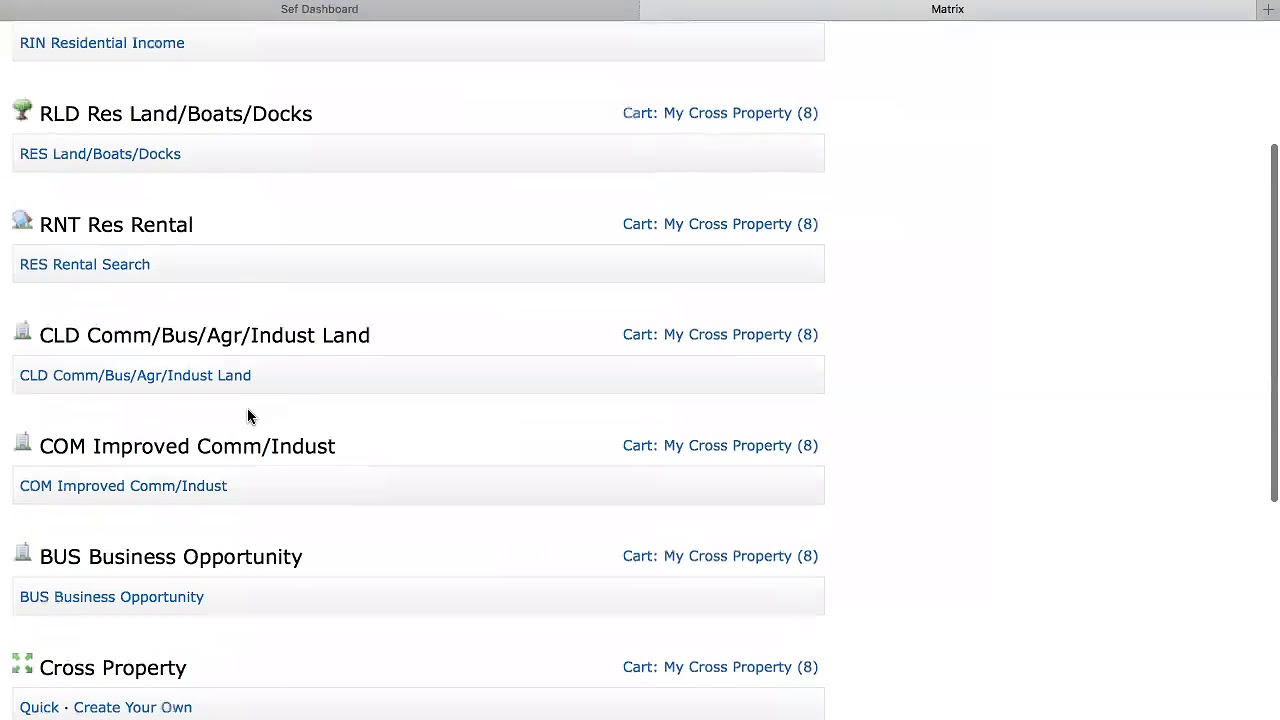The image size is (1280, 720).
Task: Open the cart link in the CLD row
Action: click(720, 335)
